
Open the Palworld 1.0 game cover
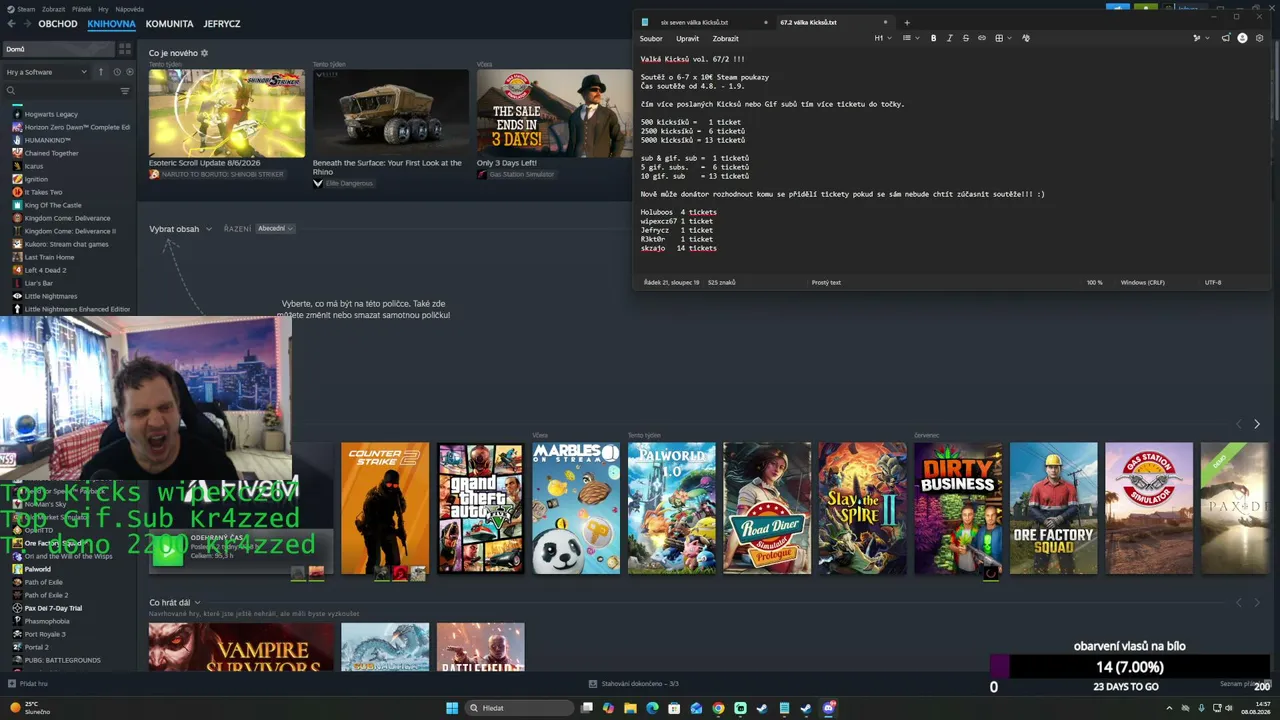point(671,508)
